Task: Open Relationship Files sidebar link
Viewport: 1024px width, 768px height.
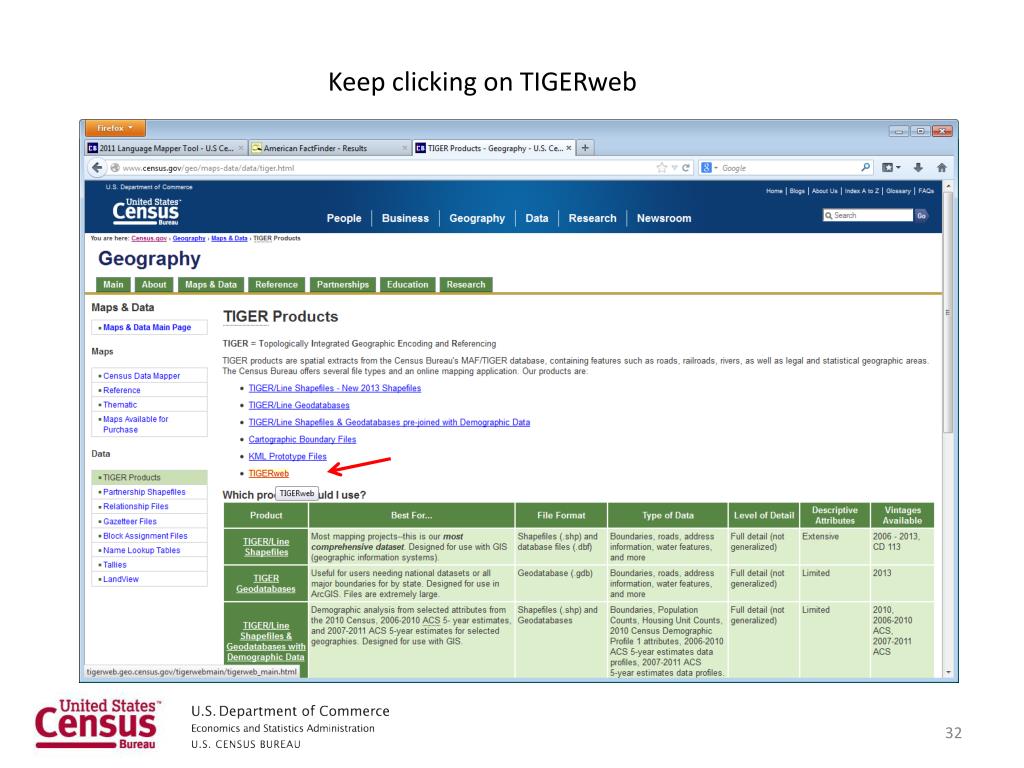Action: (136, 506)
